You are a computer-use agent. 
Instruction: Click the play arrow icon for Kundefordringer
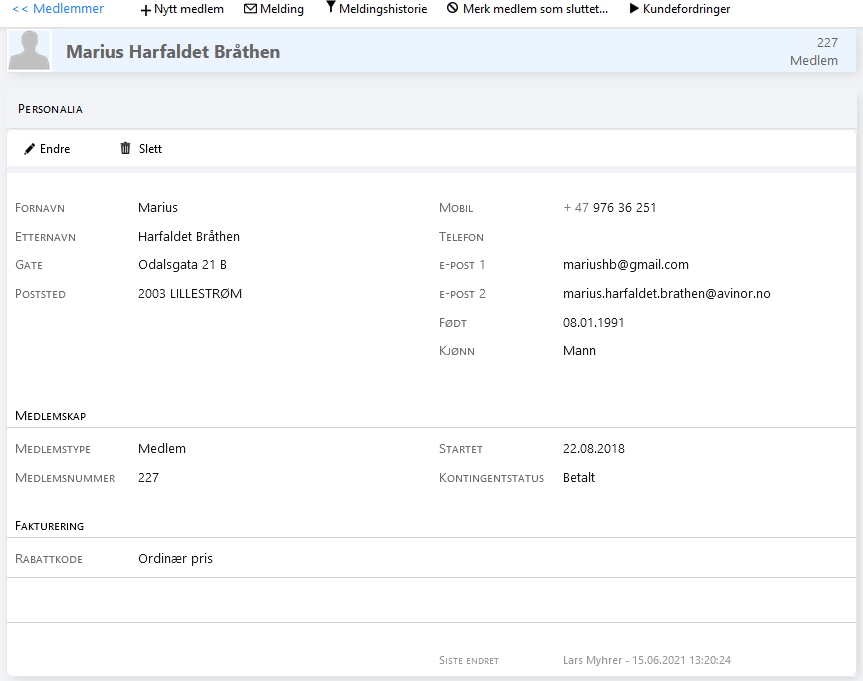[634, 9]
